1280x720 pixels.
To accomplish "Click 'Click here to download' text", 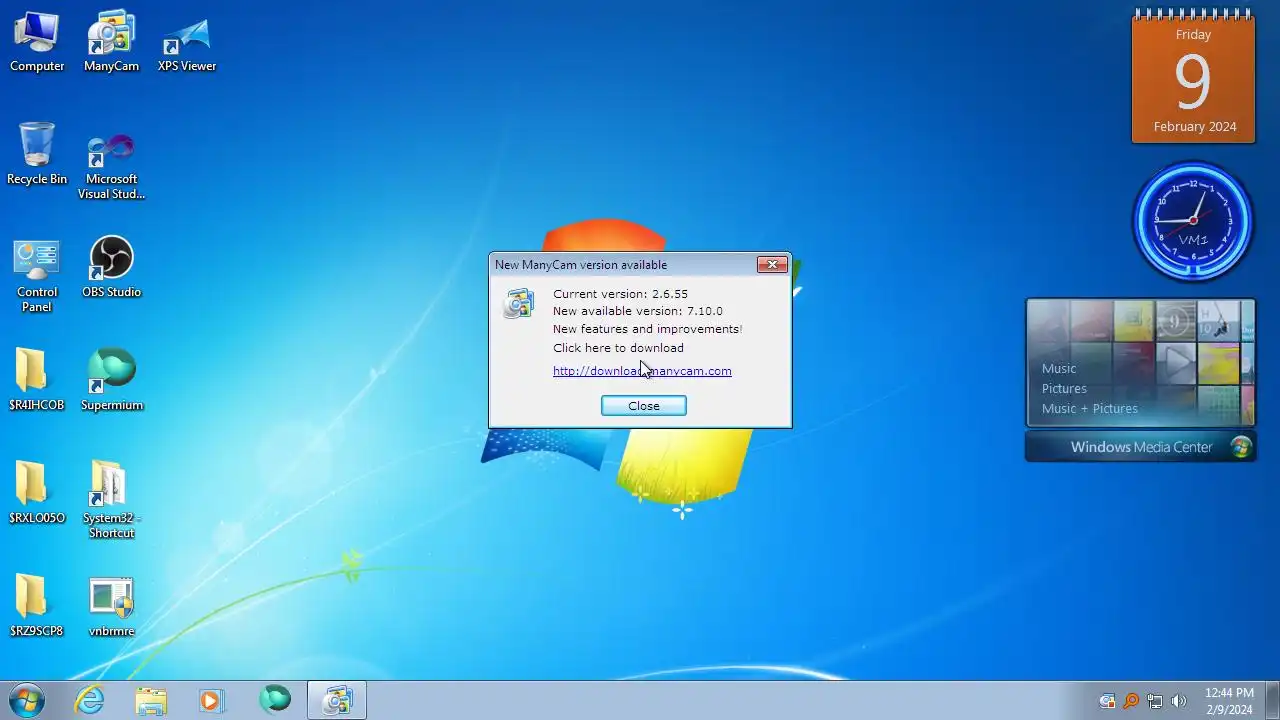I will 618,348.
